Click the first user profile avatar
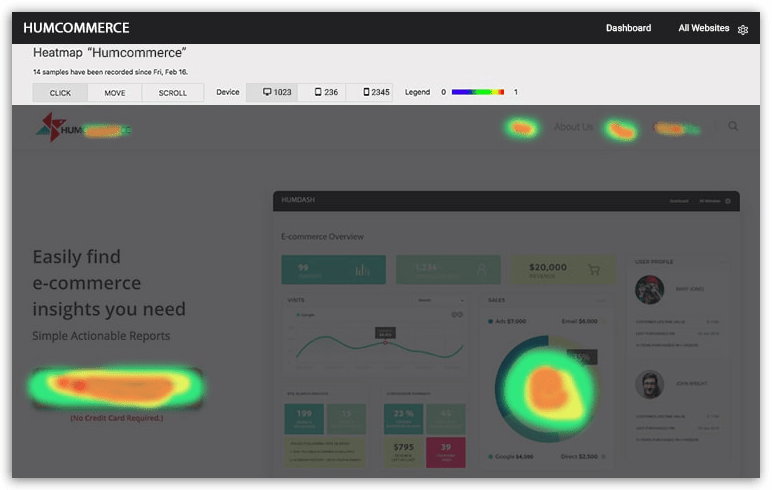 tap(650, 290)
